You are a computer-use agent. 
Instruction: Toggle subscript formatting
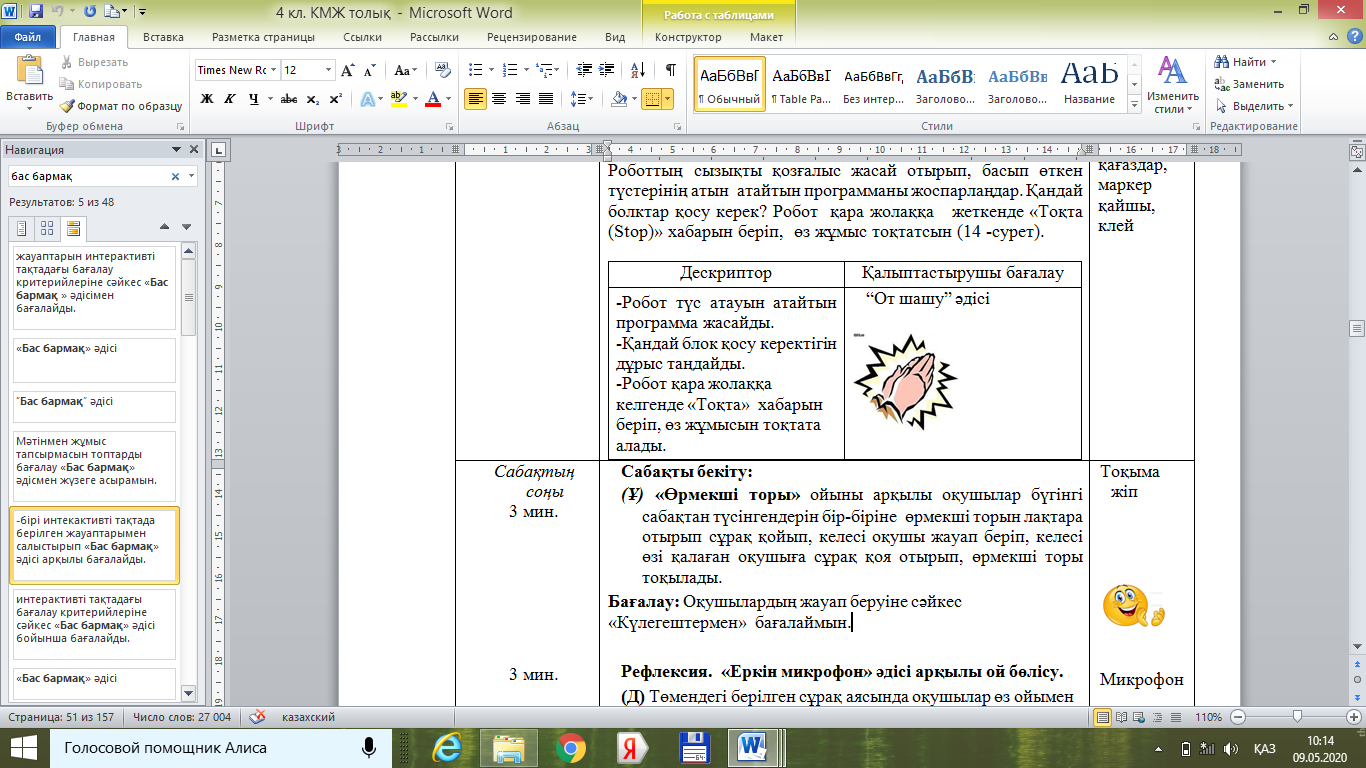coord(313,99)
